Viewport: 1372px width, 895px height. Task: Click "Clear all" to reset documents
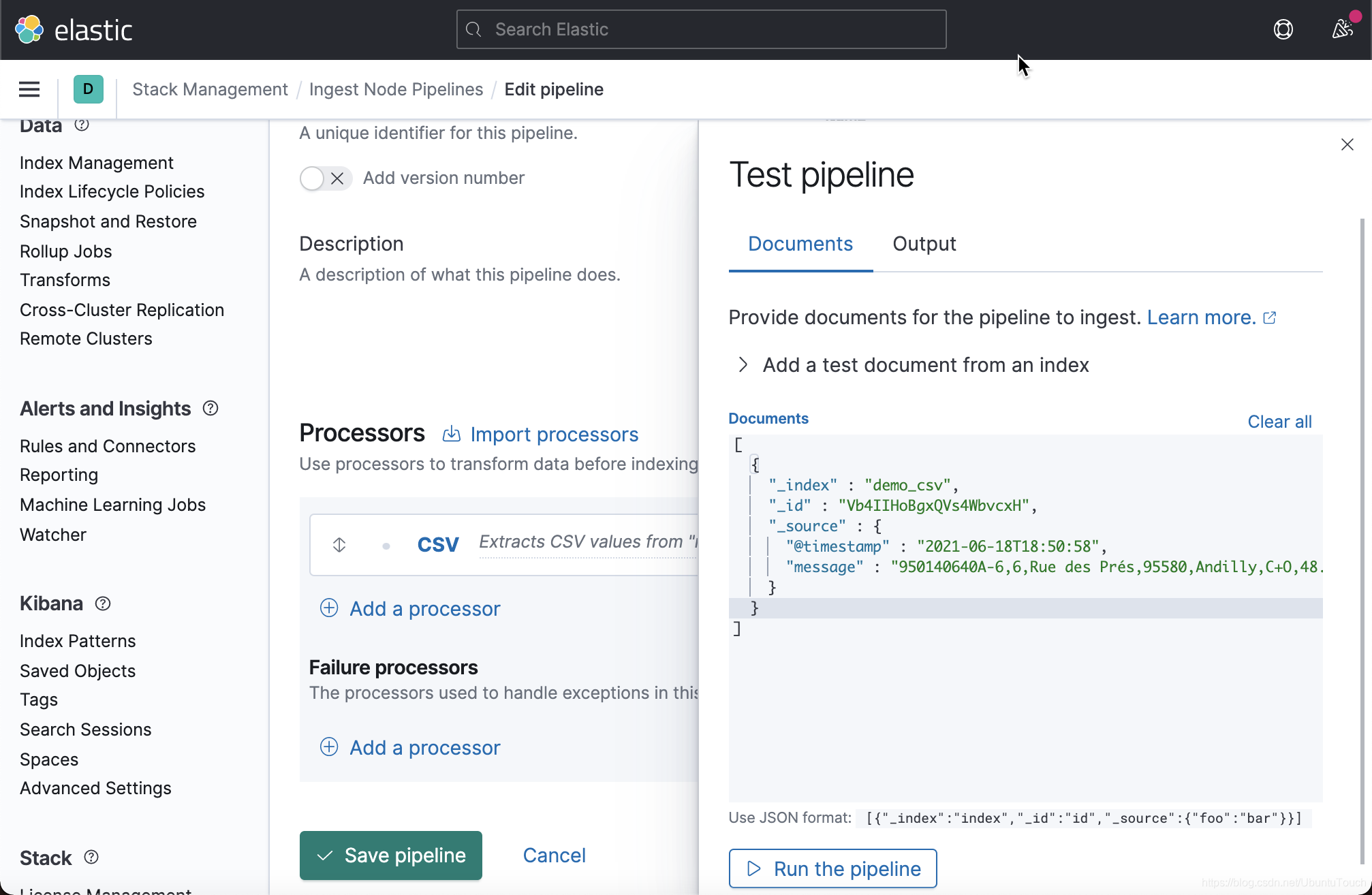click(1279, 421)
